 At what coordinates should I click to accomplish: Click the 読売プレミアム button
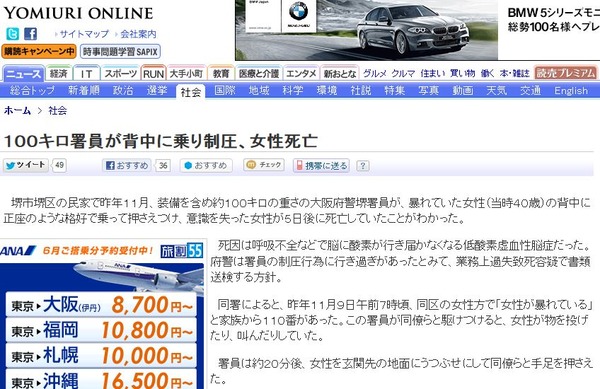coord(566,73)
